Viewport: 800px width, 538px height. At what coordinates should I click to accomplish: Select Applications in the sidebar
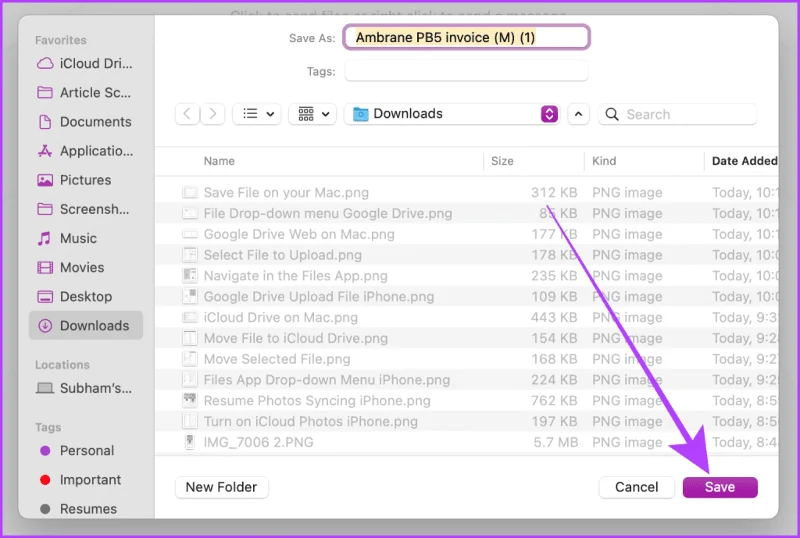point(85,151)
